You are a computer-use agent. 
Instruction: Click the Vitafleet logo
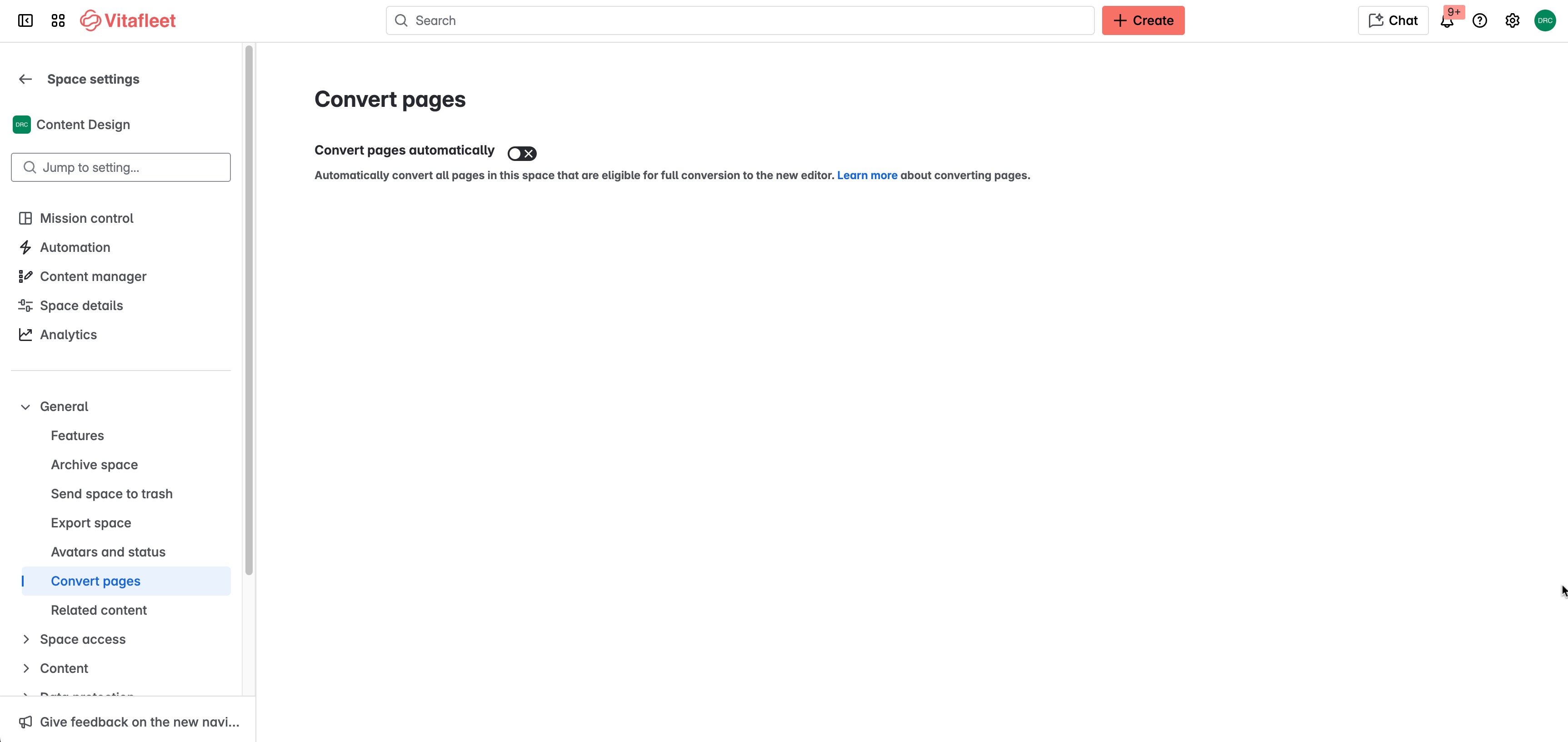tap(128, 21)
